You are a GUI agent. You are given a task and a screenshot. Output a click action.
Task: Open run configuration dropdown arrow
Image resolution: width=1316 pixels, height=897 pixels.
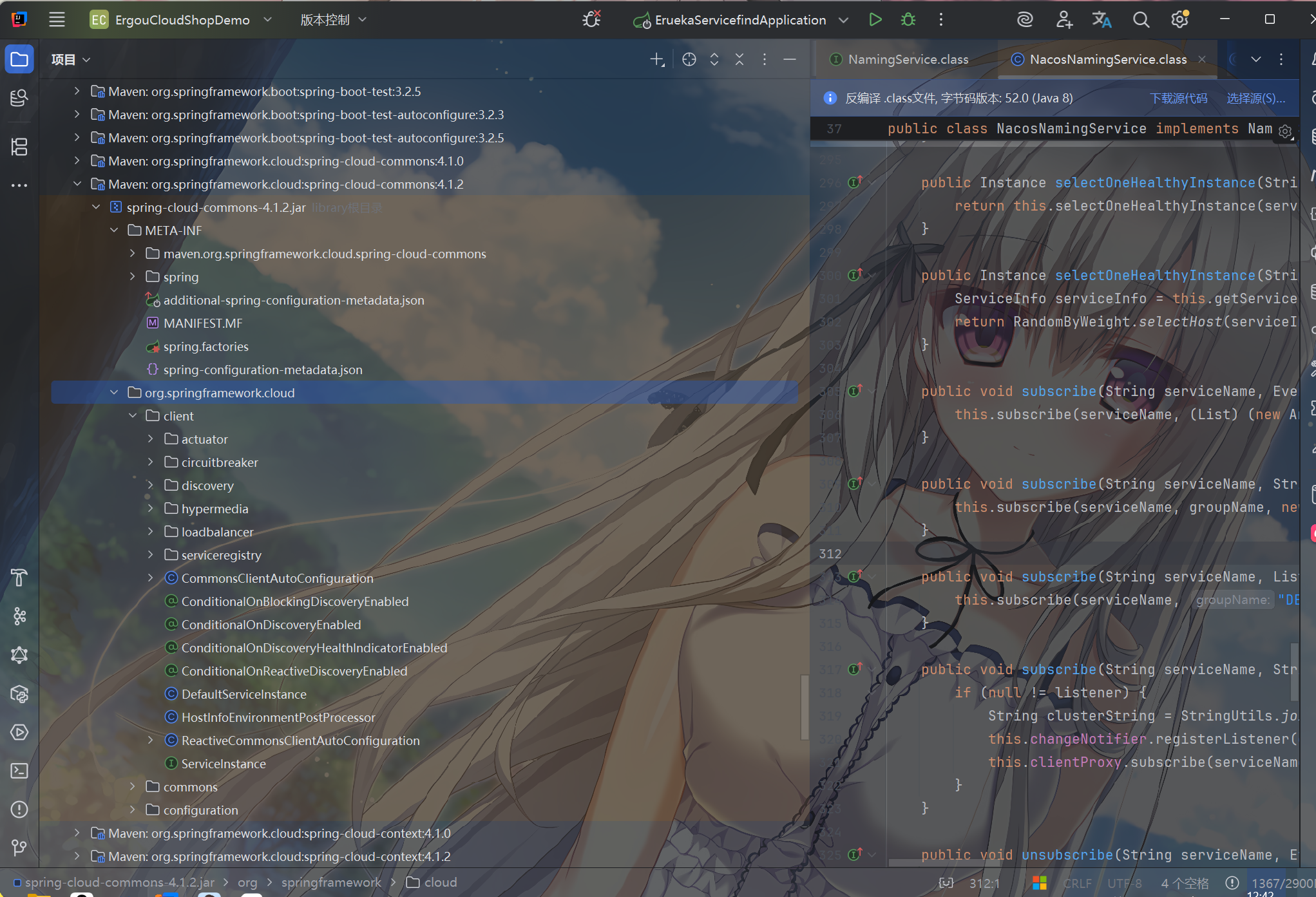pyautogui.click(x=843, y=20)
